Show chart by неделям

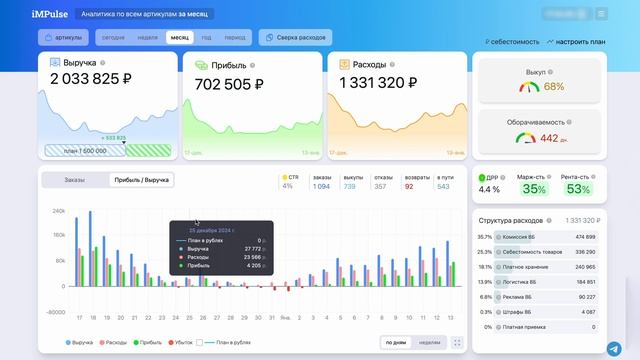tap(429, 342)
